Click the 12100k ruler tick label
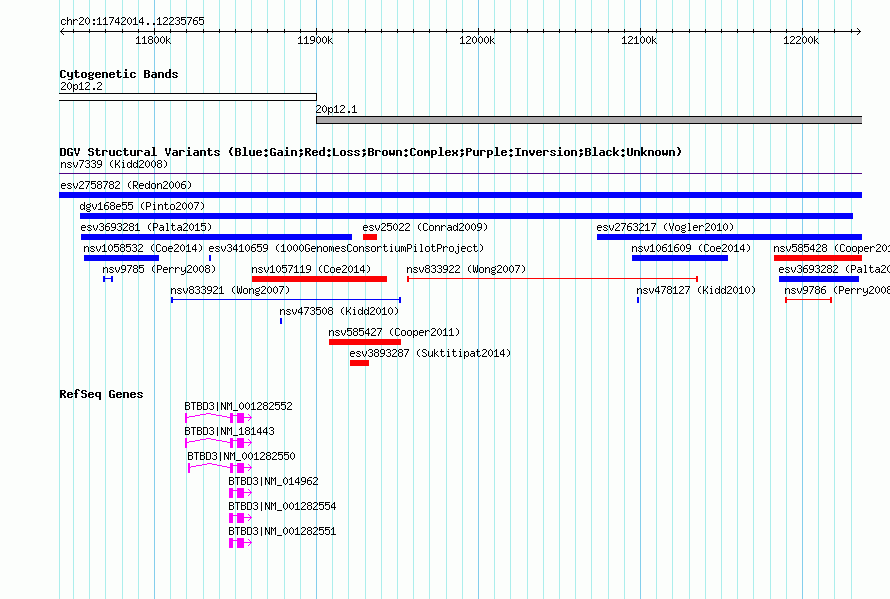 (x=639, y=40)
